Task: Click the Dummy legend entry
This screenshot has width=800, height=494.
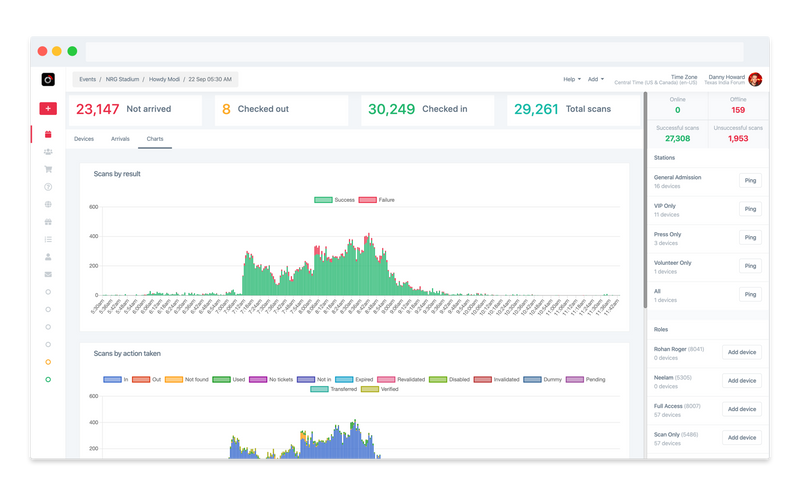Action: pos(542,380)
